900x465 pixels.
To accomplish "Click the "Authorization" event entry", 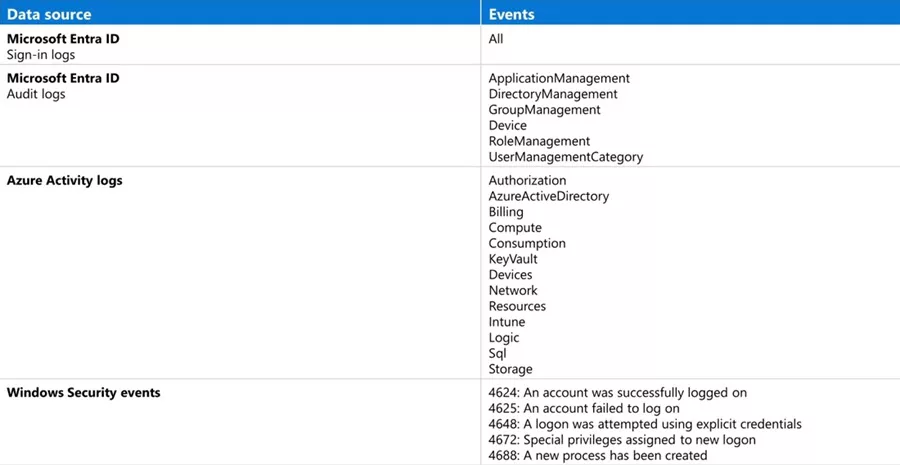I will (x=527, y=181).
